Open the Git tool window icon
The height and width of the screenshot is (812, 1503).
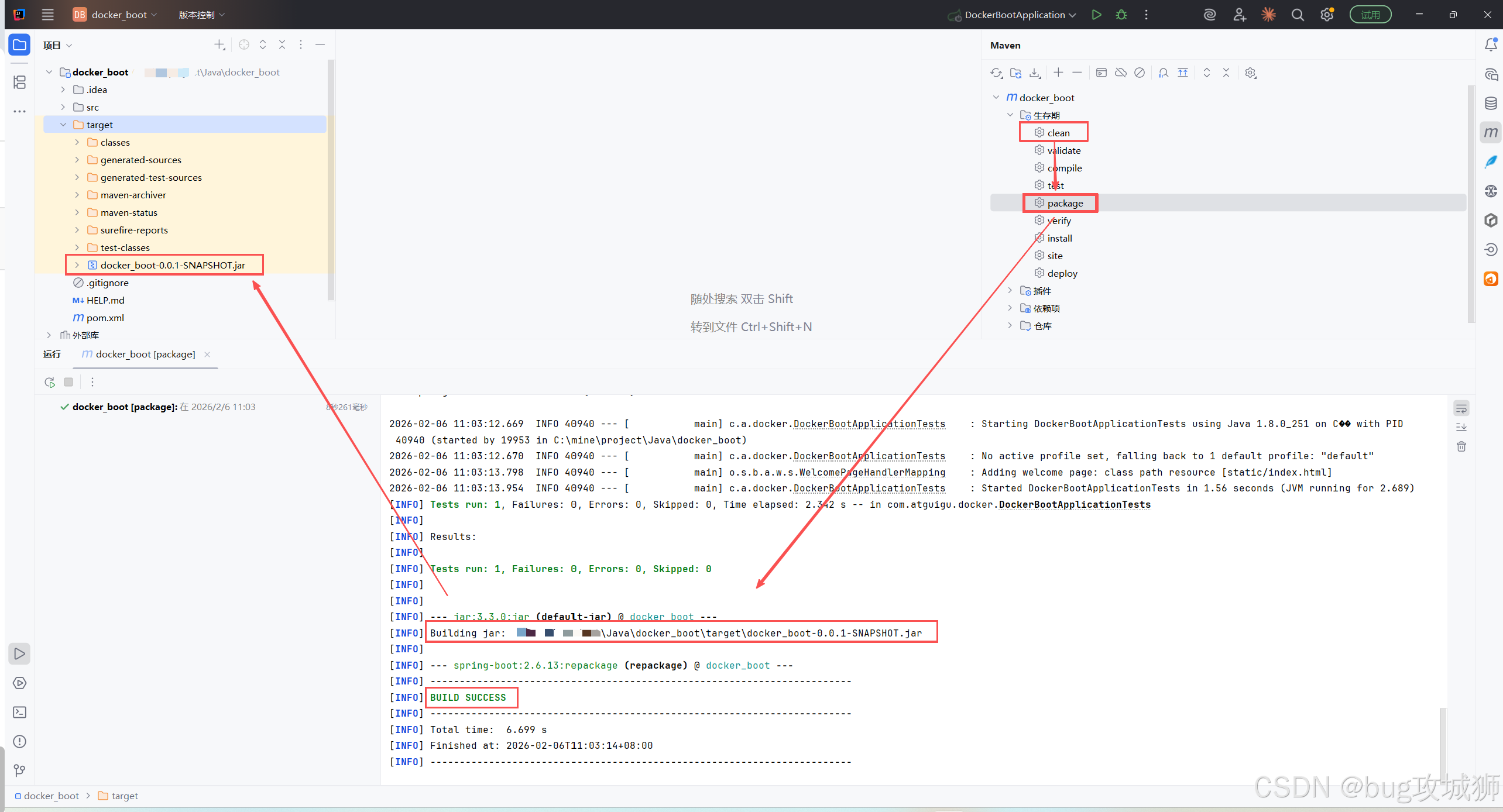coord(19,770)
